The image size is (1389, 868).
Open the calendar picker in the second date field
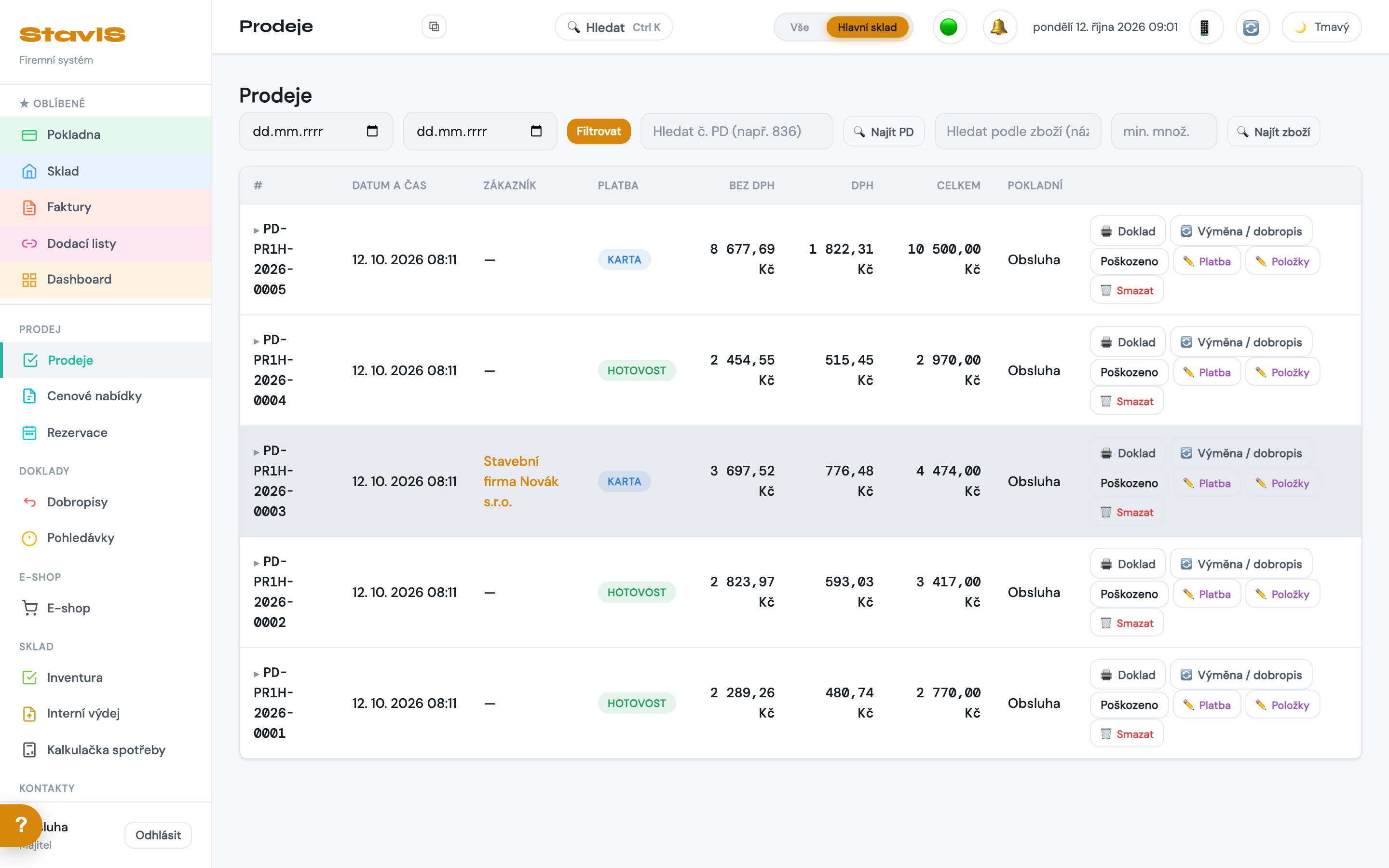pyautogui.click(x=536, y=131)
